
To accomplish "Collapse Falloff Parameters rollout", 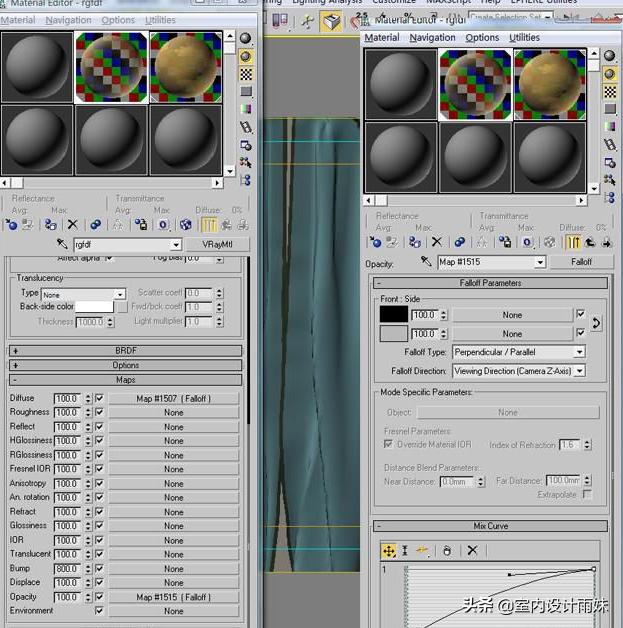I will tap(490, 283).
